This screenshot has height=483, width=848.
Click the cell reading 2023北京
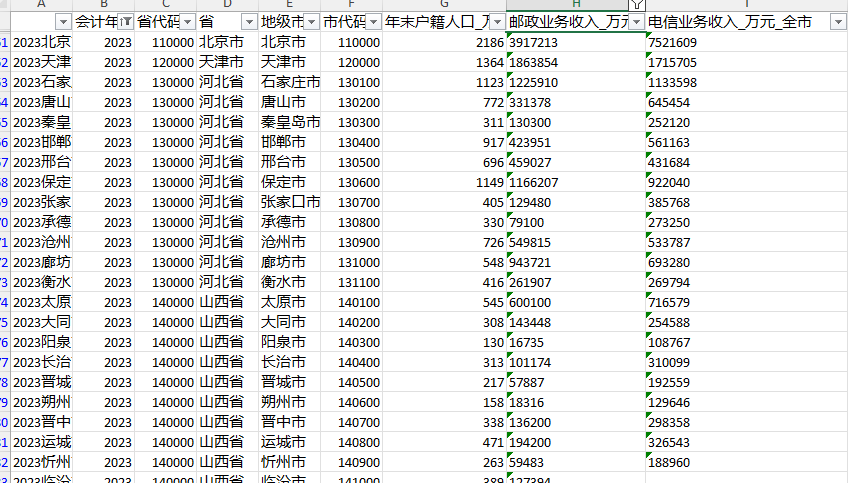tap(42, 42)
